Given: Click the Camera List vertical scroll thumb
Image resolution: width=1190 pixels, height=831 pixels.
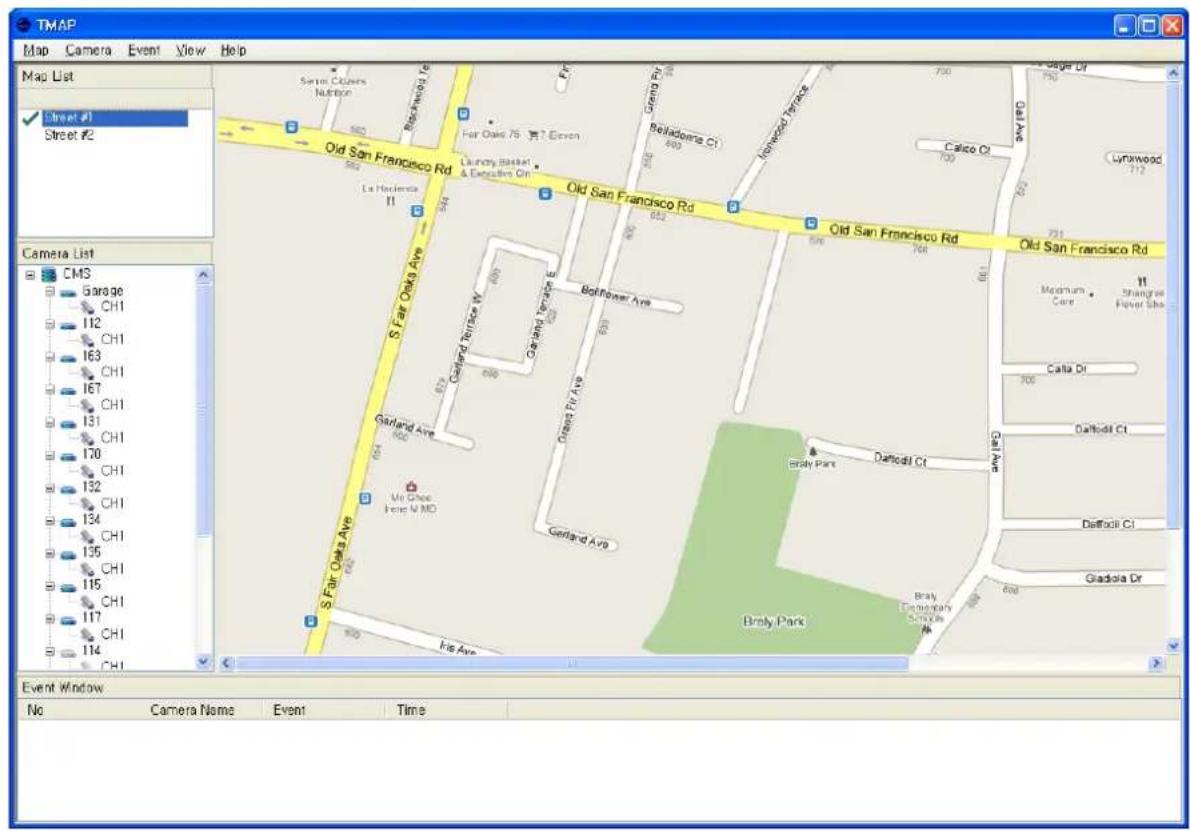Looking at the screenshot, I should pos(203,410).
